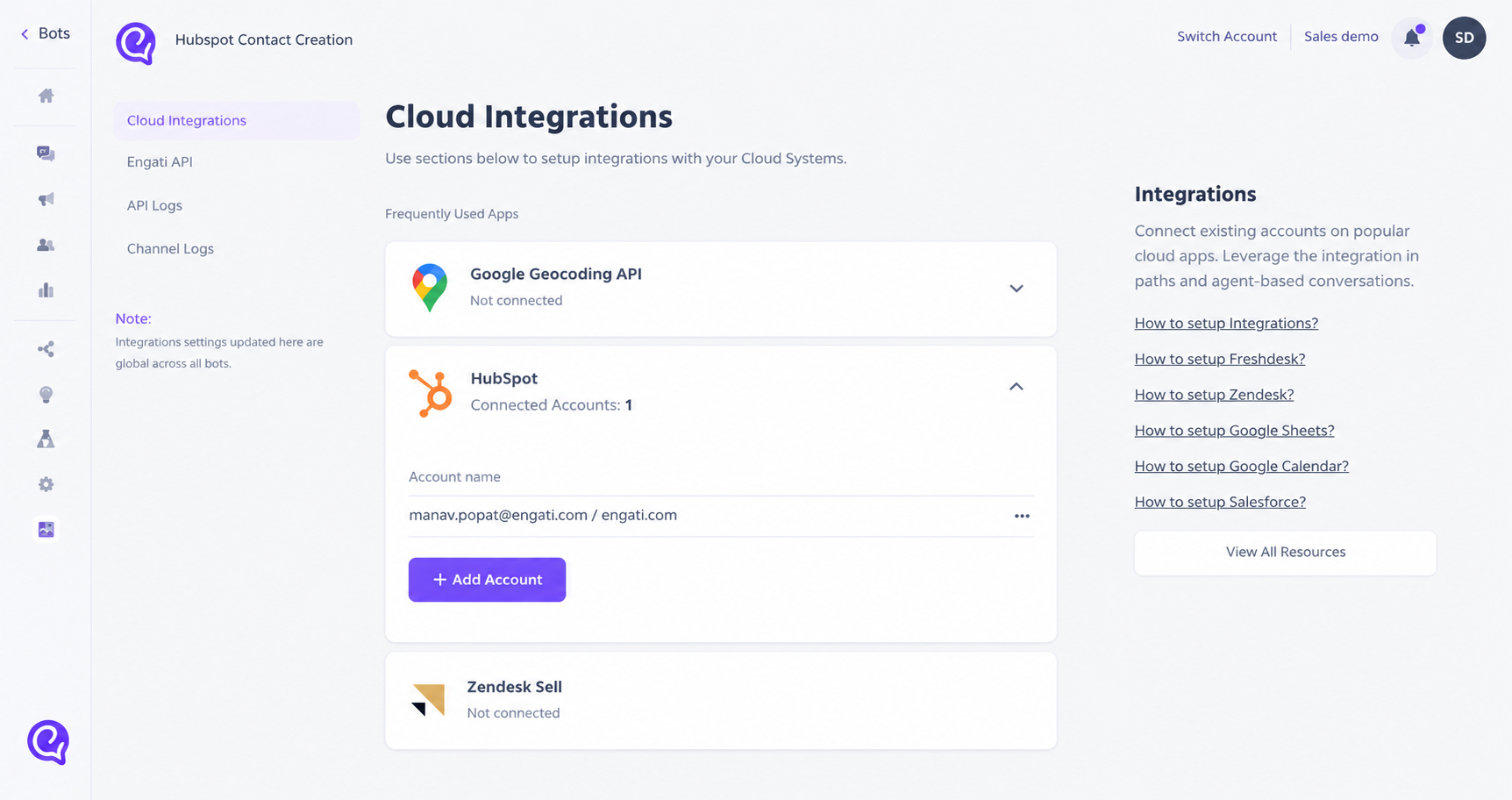Click the Hubspot Contact Creation bot name

[x=264, y=40]
